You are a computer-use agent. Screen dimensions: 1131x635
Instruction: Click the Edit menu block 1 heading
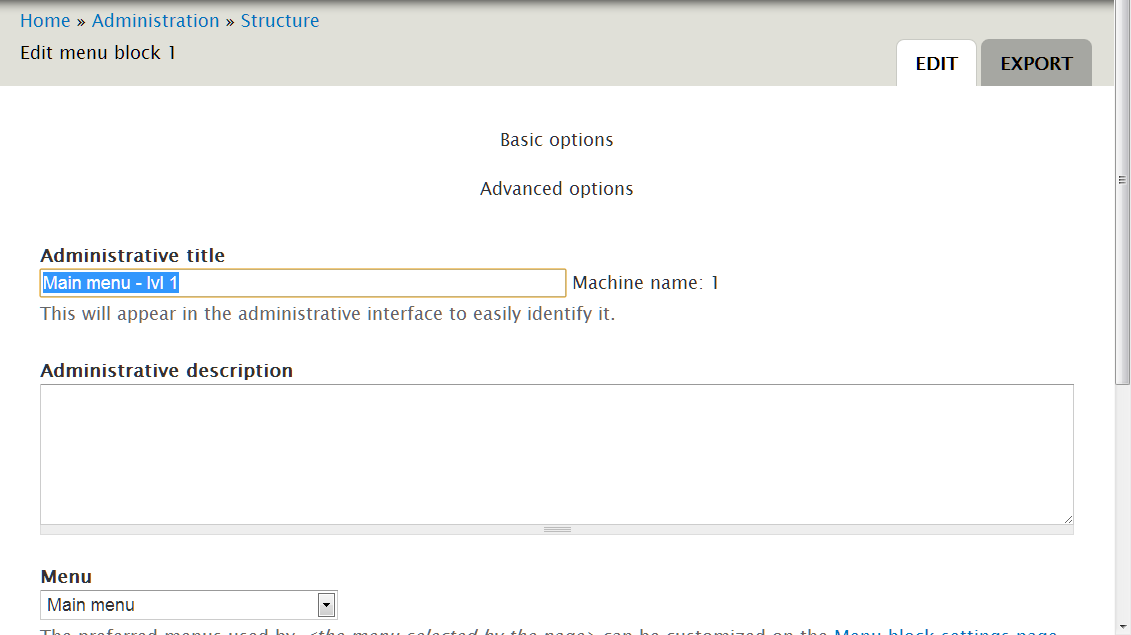(x=97, y=52)
